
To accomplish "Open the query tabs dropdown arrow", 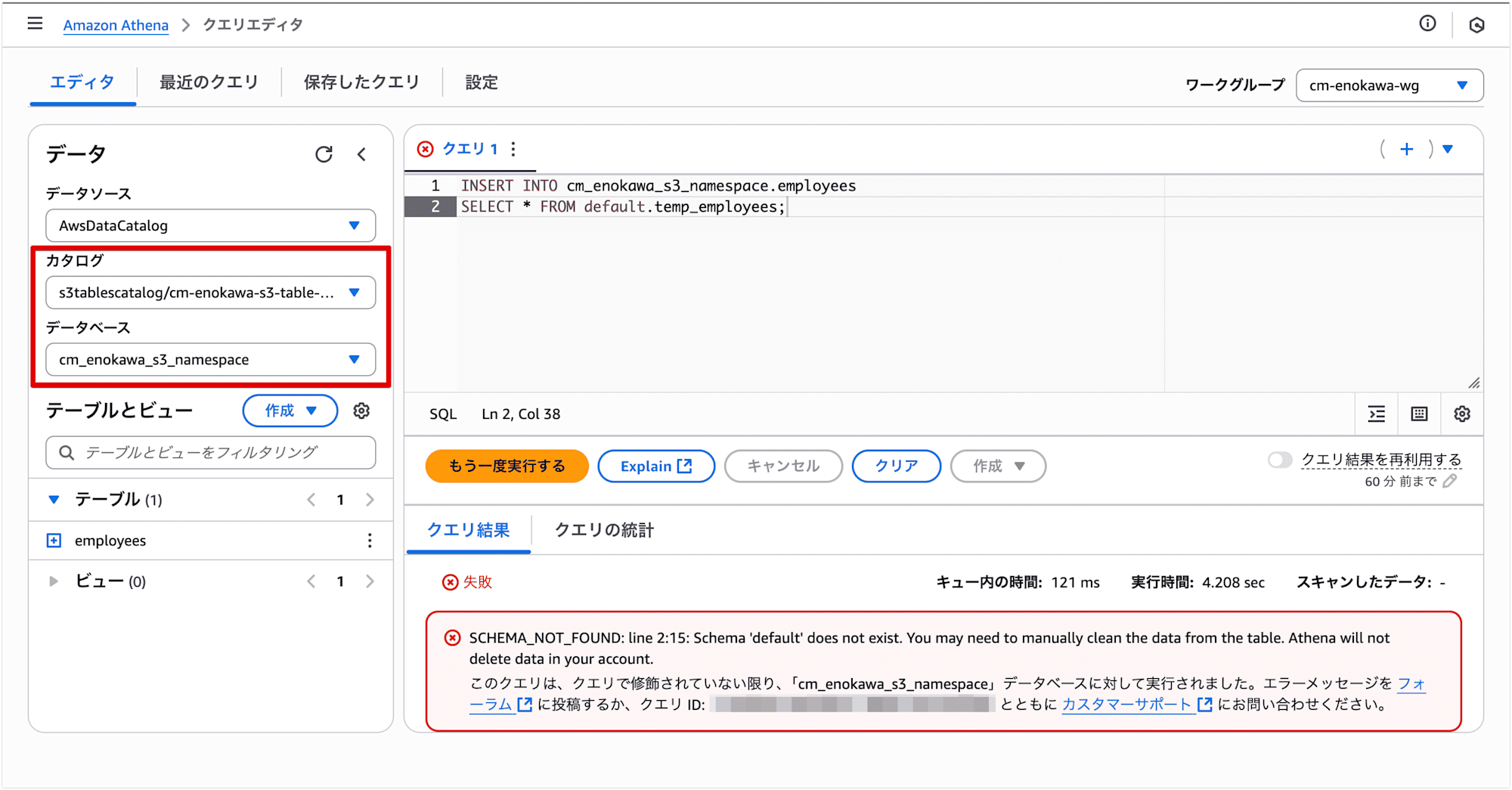I will tap(1448, 149).
